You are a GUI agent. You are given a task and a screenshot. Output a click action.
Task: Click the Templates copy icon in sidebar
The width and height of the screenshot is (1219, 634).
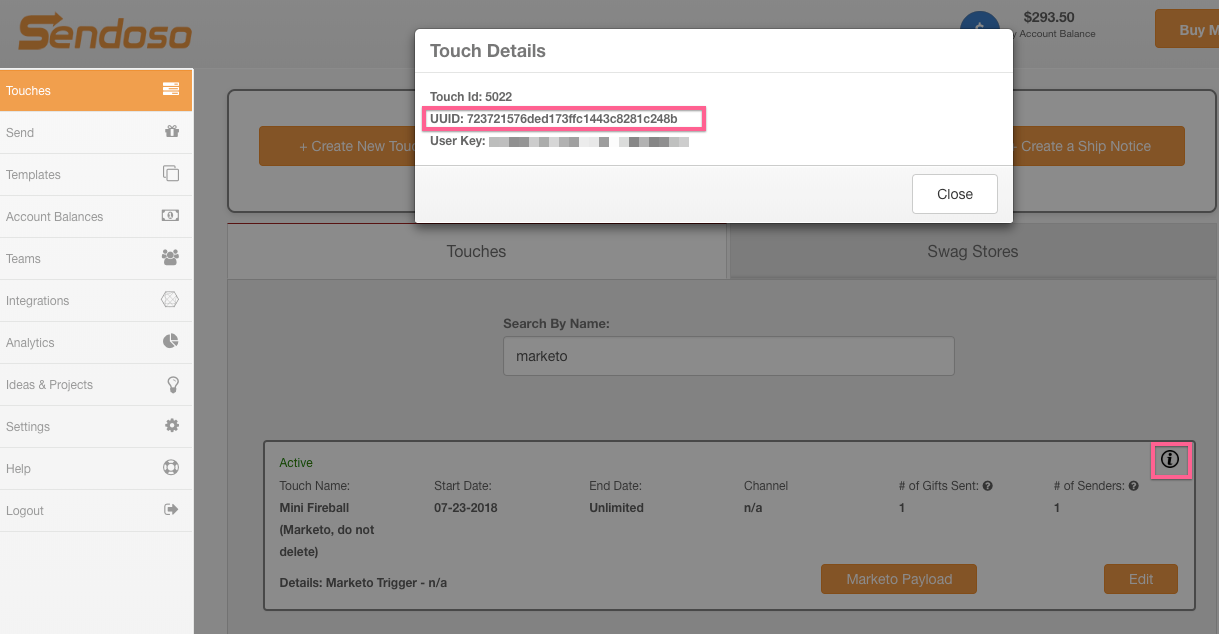pos(171,174)
